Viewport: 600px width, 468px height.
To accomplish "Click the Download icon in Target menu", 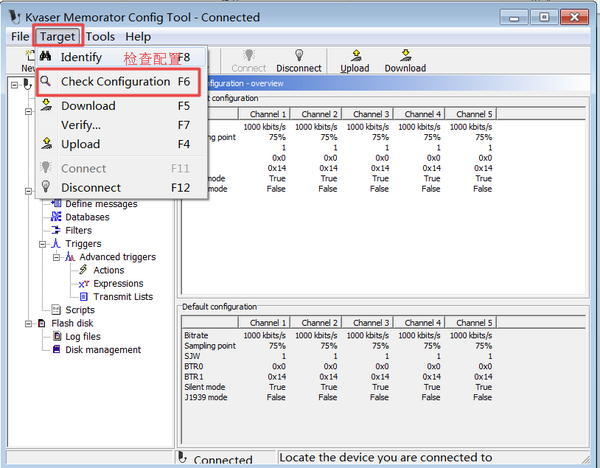I will (46, 105).
